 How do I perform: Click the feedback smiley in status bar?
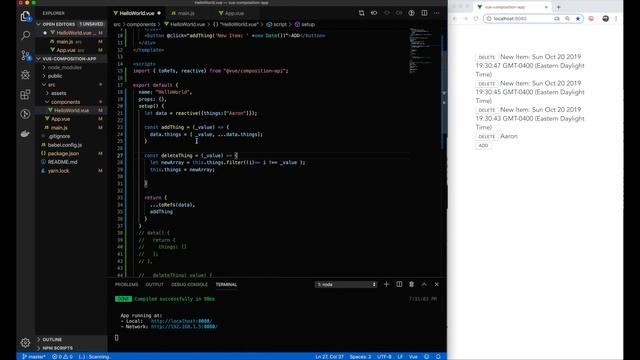coord(427,356)
